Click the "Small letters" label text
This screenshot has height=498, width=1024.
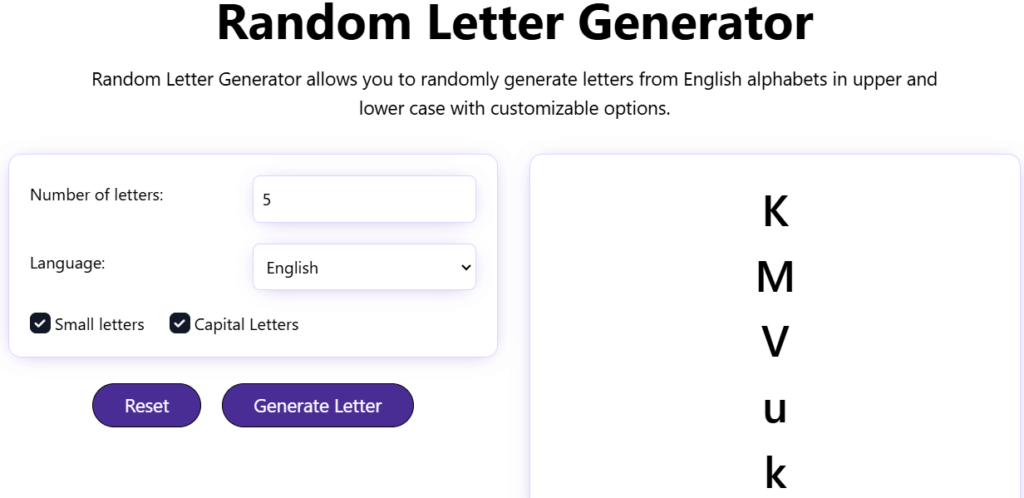(x=99, y=324)
